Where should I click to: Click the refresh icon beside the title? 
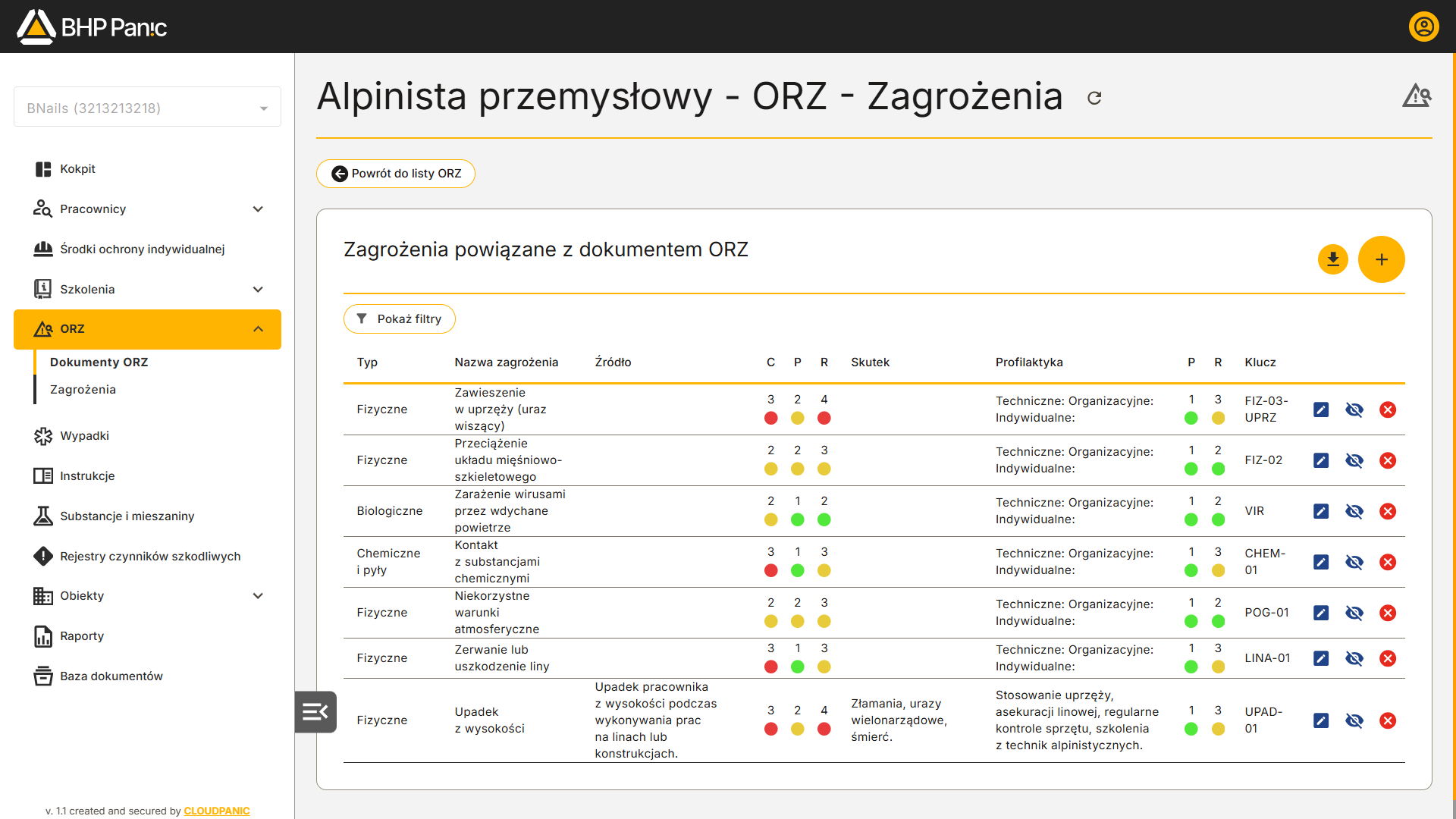click(1094, 98)
